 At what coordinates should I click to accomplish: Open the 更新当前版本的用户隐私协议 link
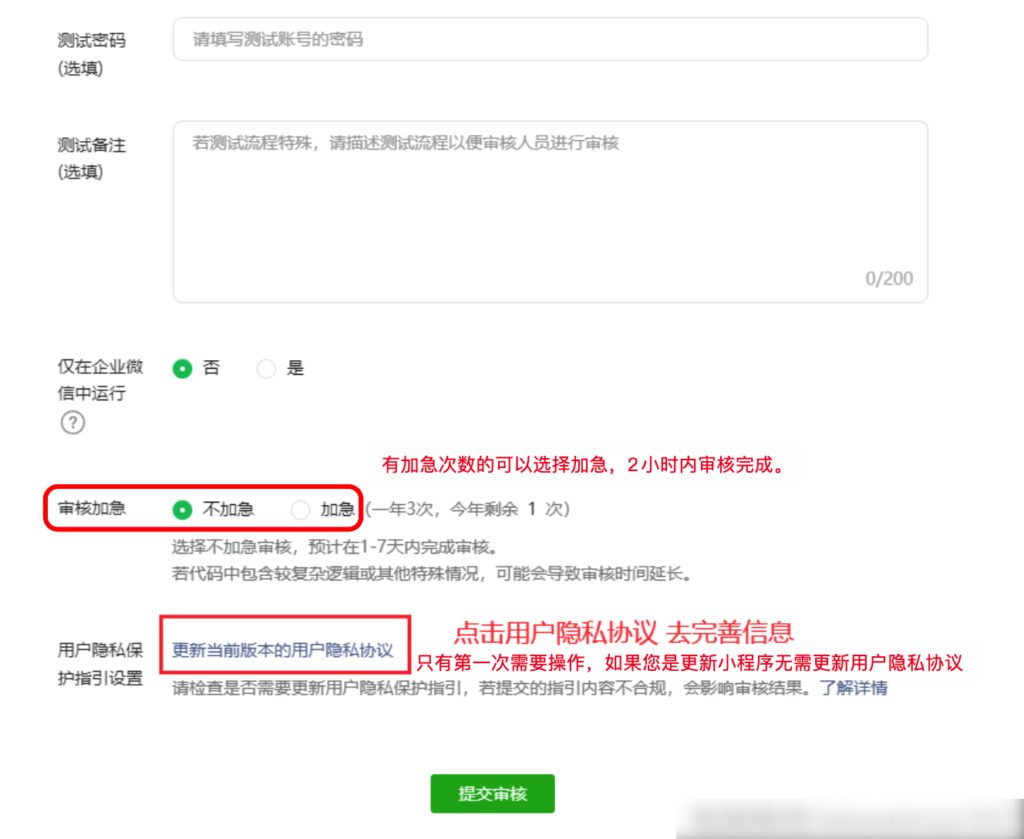pos(283,650)
